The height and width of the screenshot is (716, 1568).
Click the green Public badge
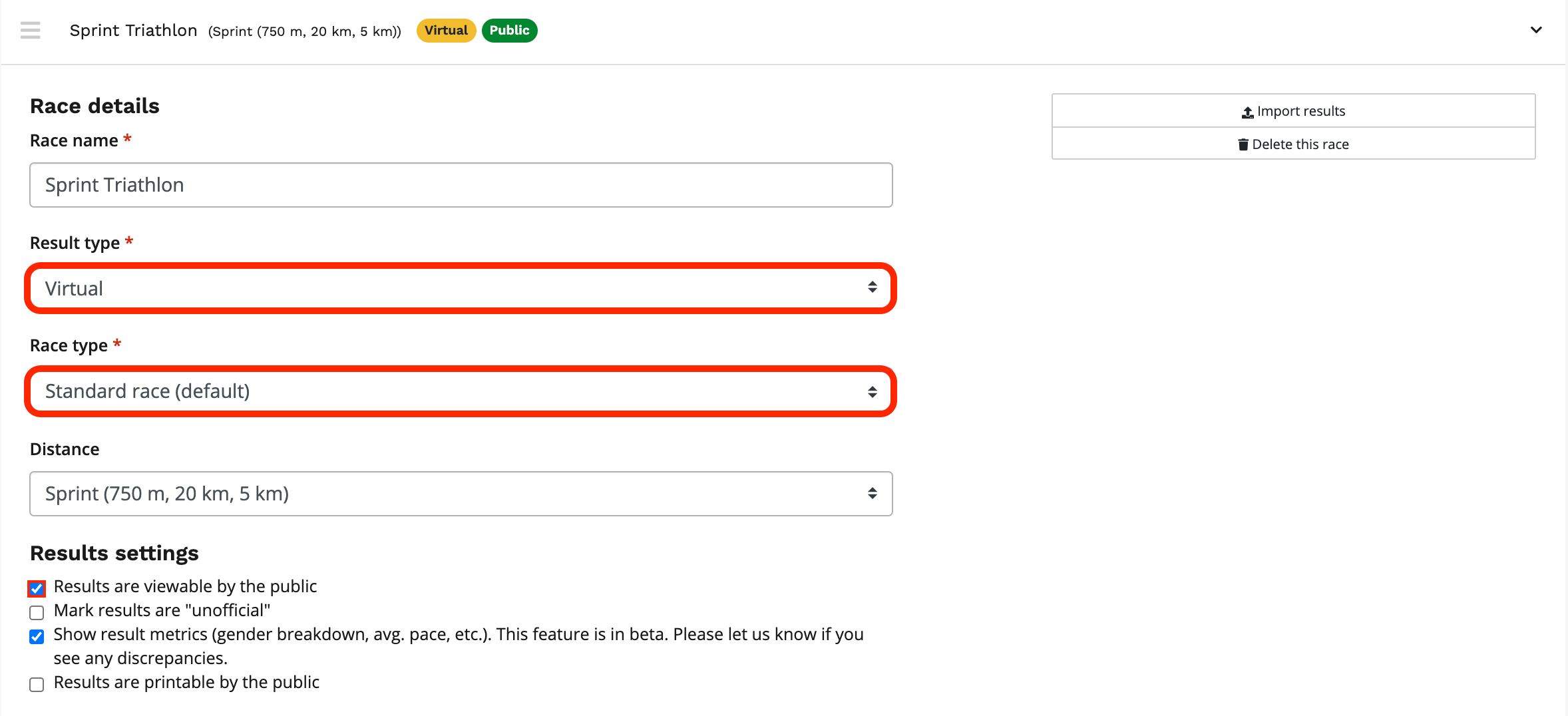(509, 31)
